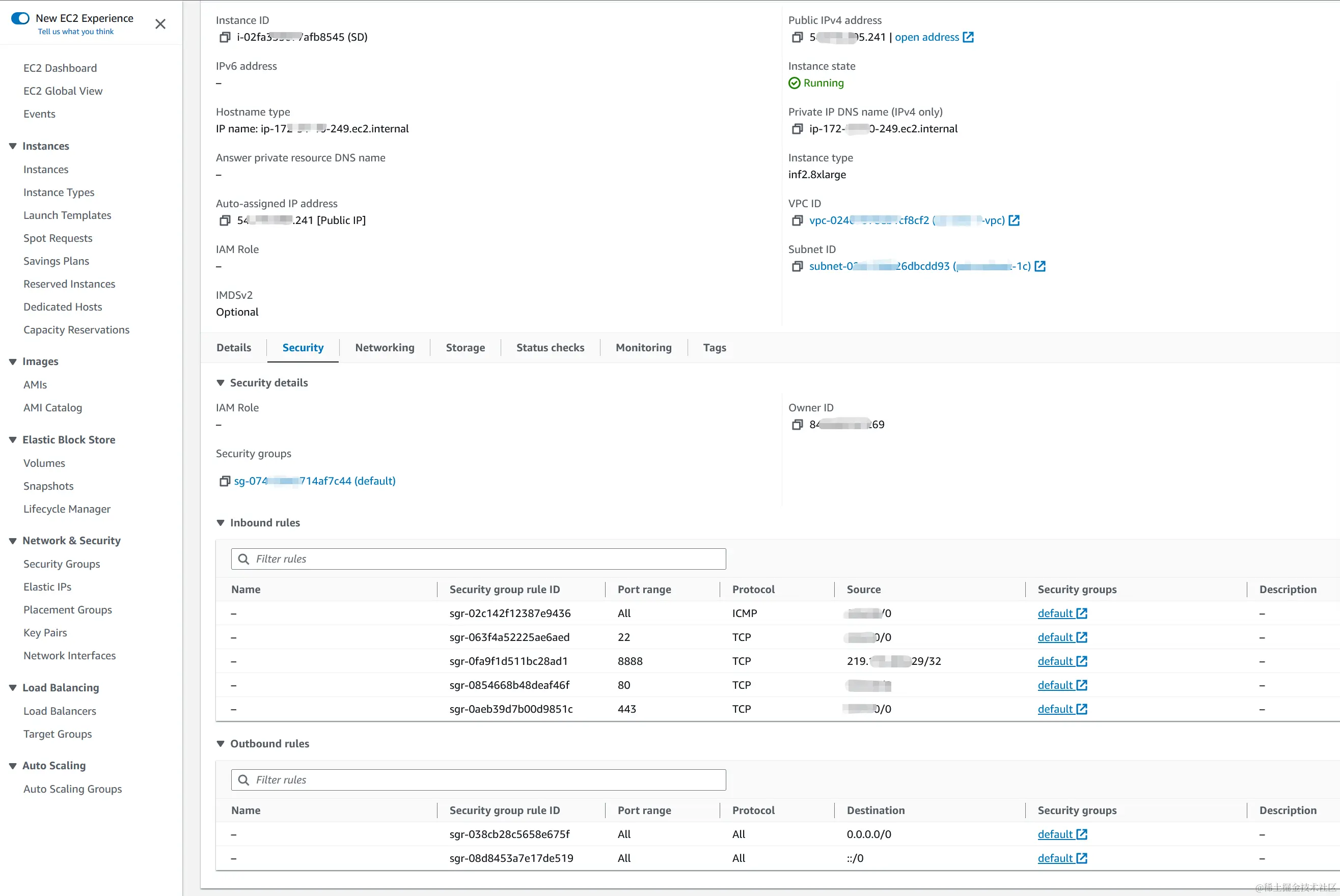Copy the Public IPv4 address
The image size is (1340, 896).
coord(798,37)
